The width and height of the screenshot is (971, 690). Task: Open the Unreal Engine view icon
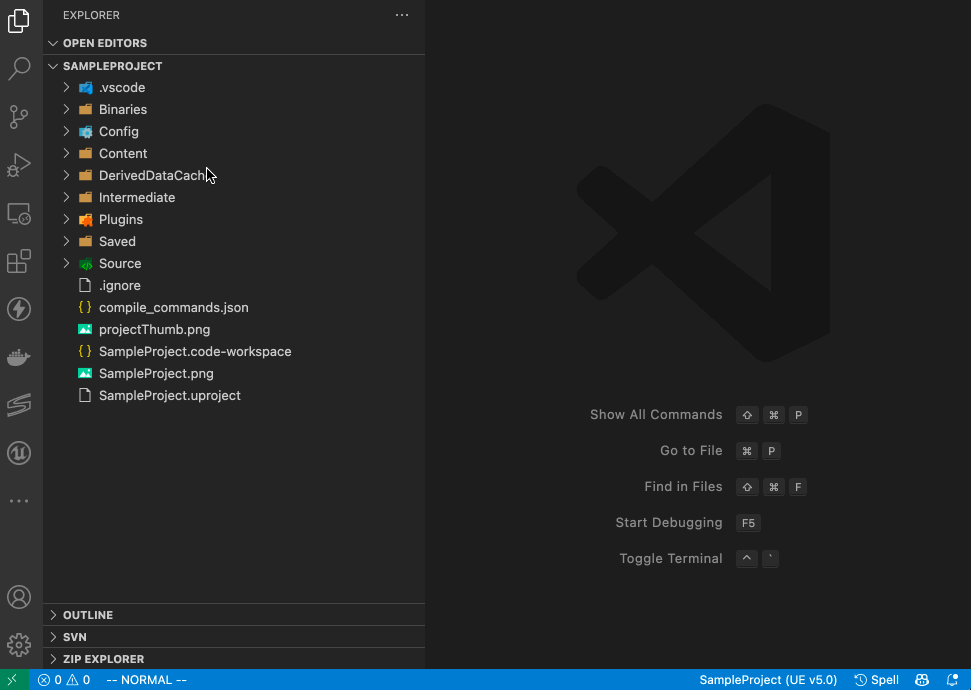pyautogui.click(x=19, y=453)
